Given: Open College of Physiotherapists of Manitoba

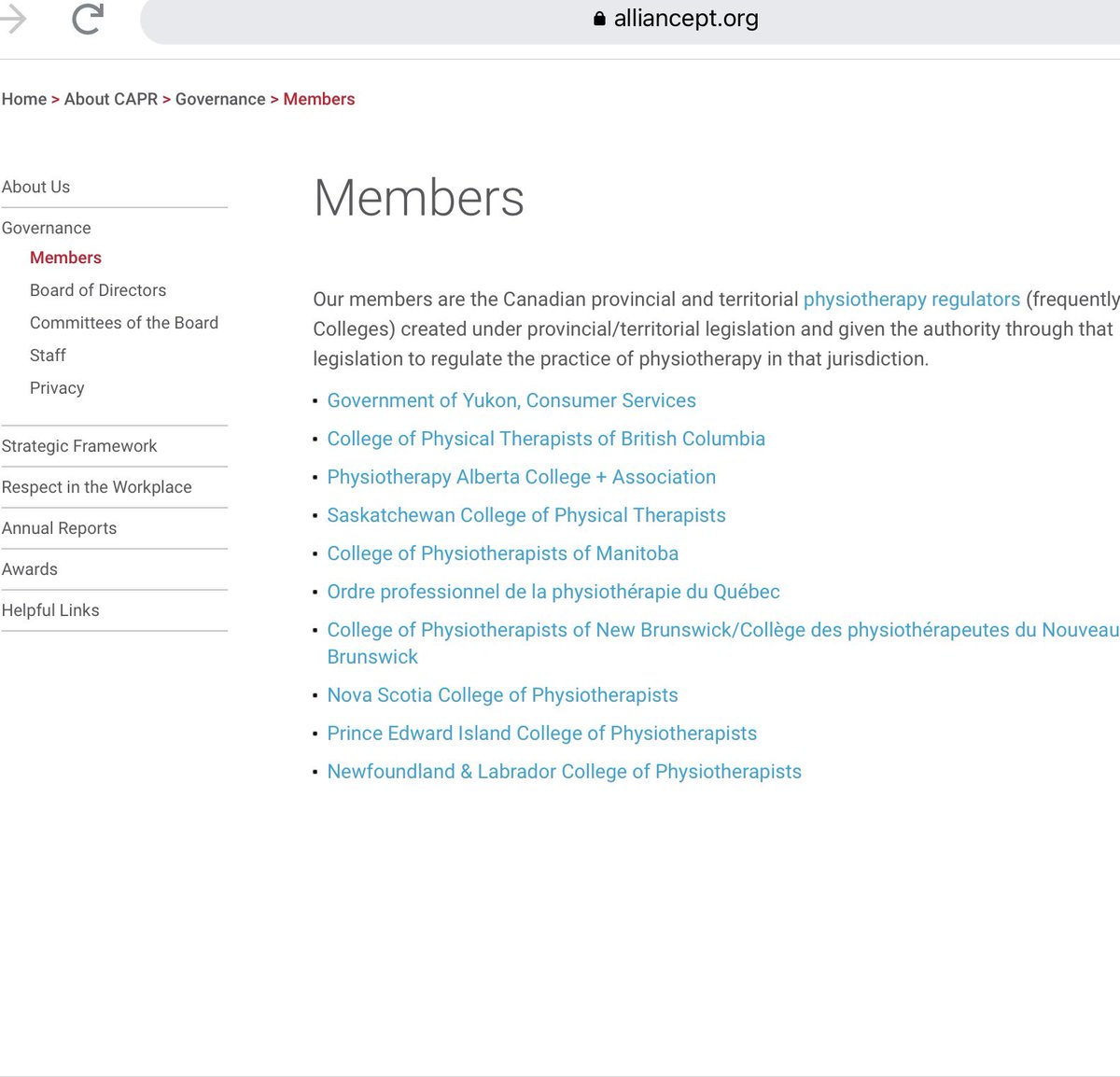Looking at the screenshot, I should 502,553.
